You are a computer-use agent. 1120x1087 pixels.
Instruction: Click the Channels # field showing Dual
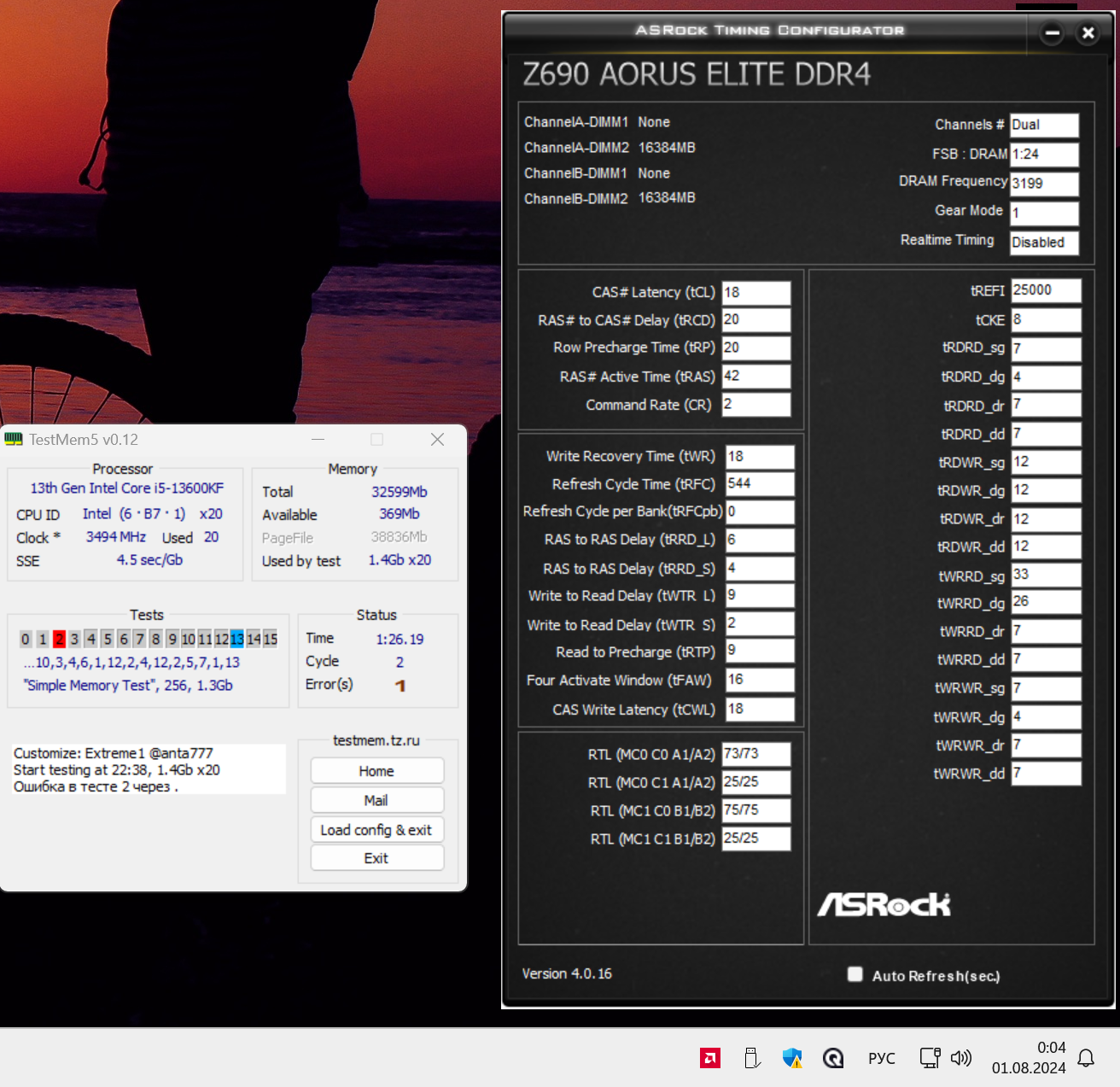click(1044, 125)
